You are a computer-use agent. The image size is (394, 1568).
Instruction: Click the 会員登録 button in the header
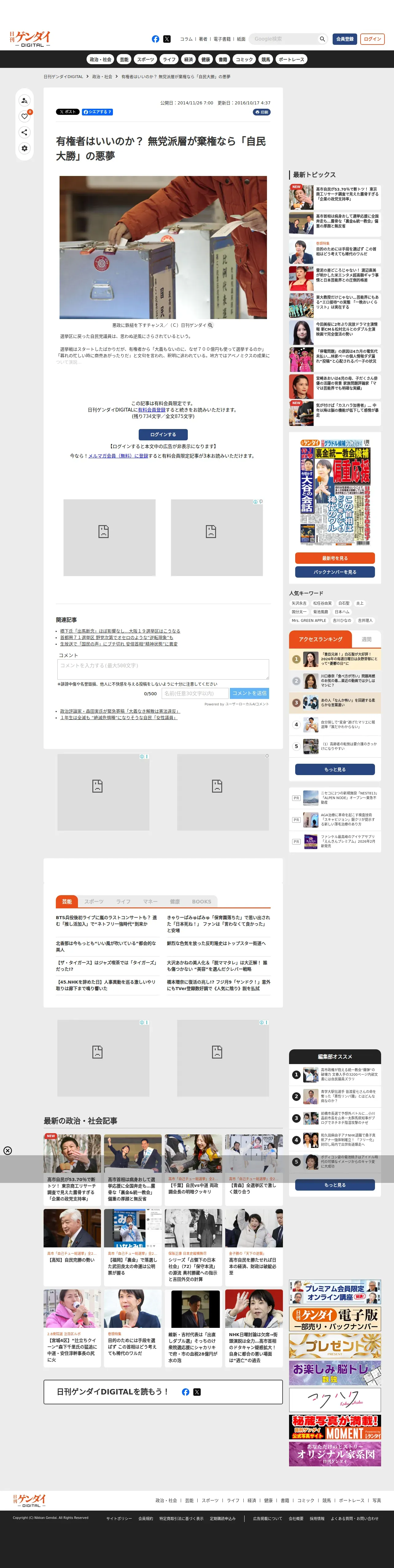click(x=345, y=39)
